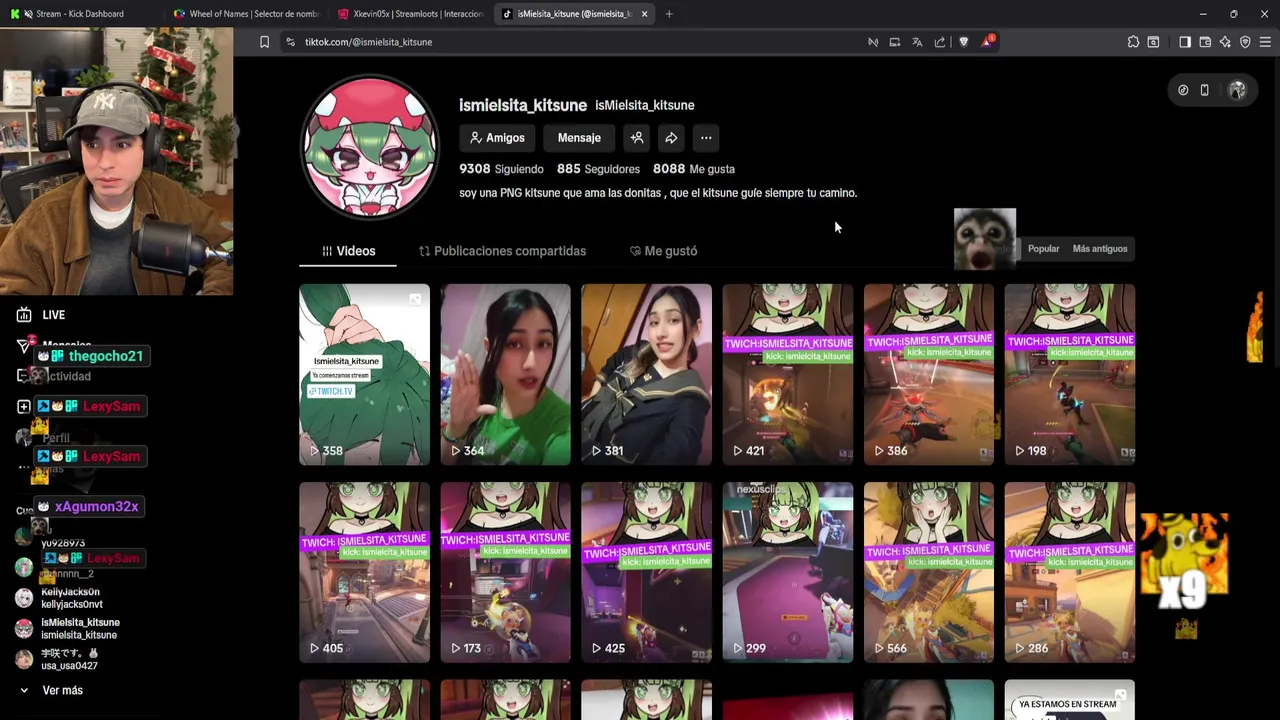Click the phone app icon in floating pill
The image size is (1280, 720).
(x=1204, y=90)
